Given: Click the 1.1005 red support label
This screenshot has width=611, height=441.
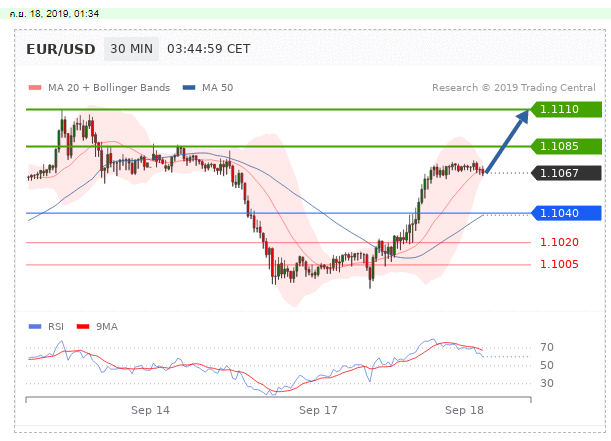Looking at the screenshot, I should point(559,264).
